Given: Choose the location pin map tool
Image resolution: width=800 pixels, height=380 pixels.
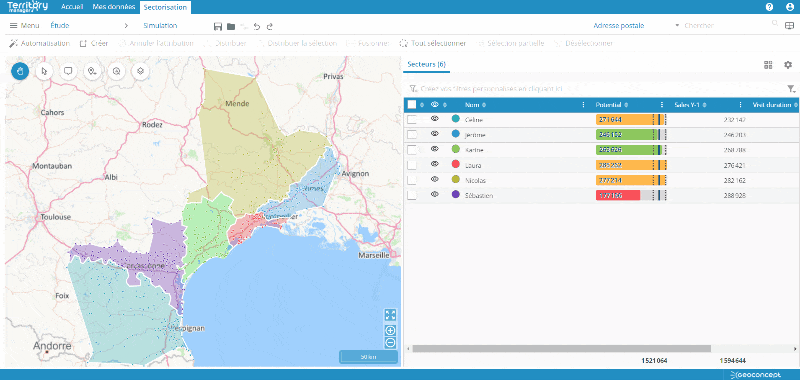Looking at the screenshot, I should (x=92, y=71).
